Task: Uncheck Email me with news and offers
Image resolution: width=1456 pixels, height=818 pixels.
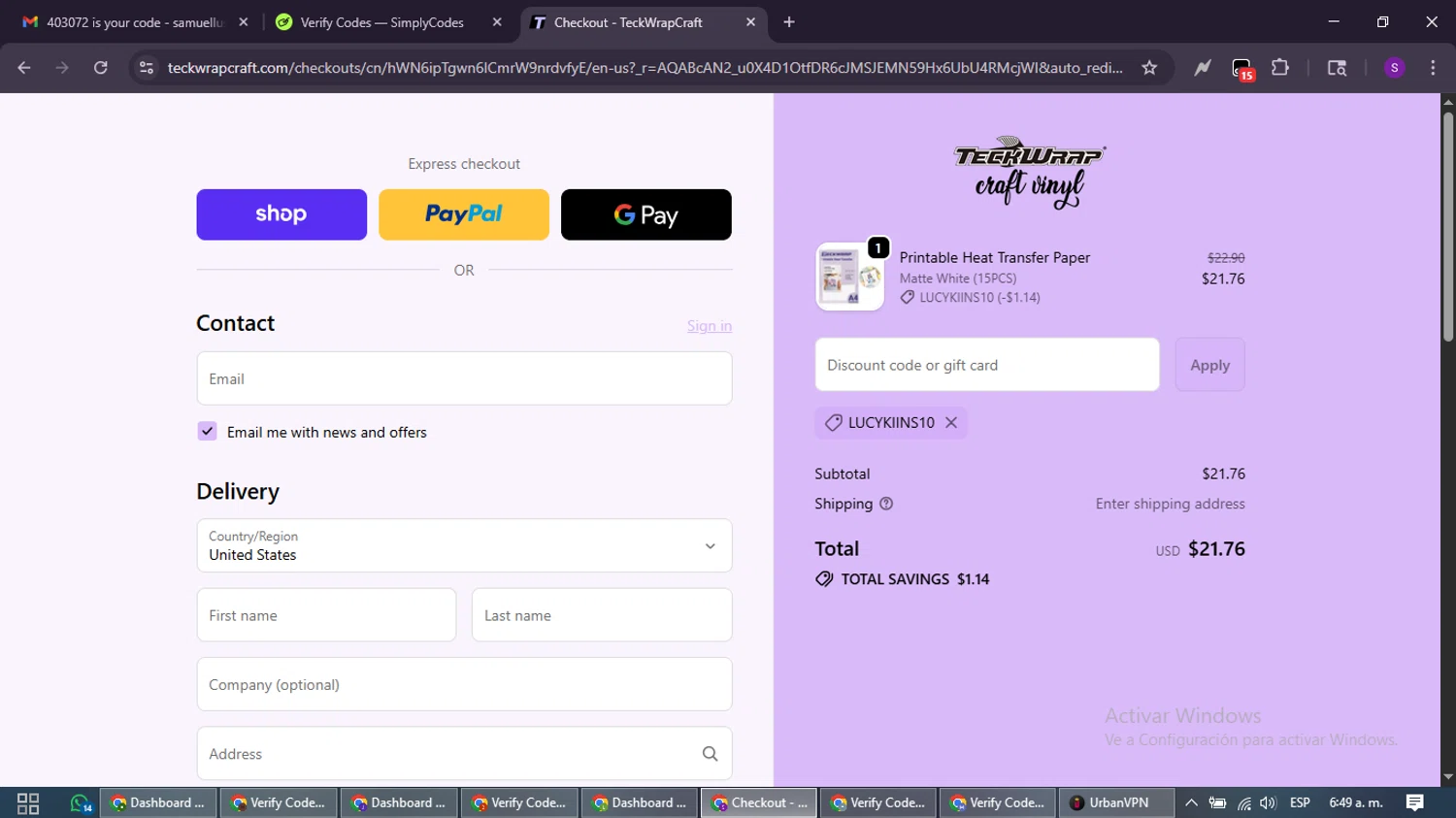Action: (207, 431)
